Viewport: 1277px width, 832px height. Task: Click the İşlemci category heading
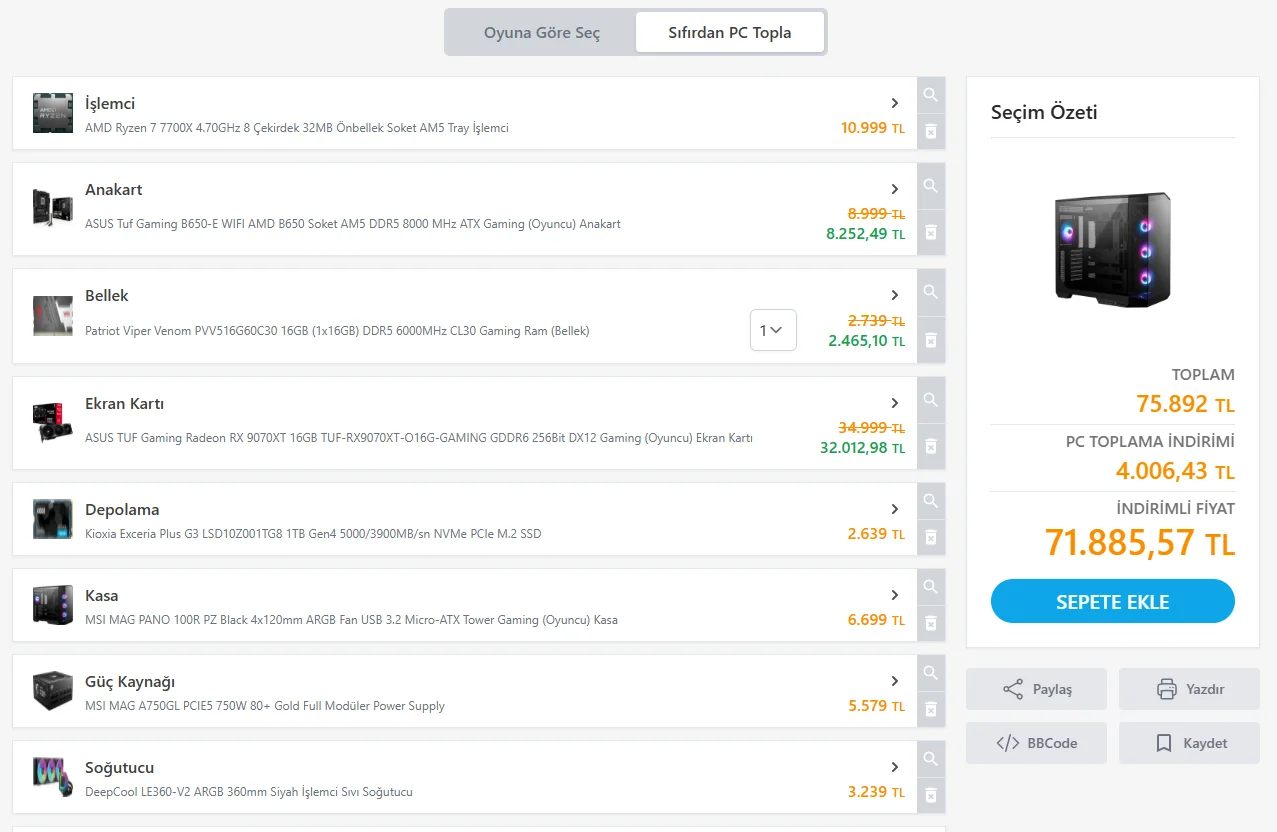tap(110, 103)
